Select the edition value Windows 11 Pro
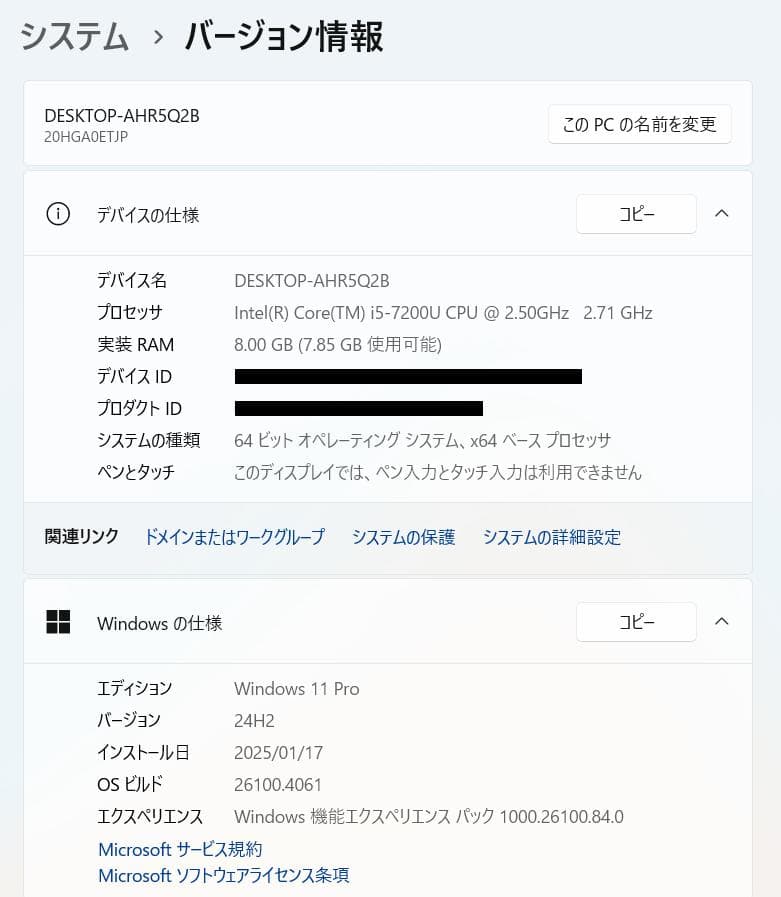This screenshot has height=897, width=781. pos(296,689)
